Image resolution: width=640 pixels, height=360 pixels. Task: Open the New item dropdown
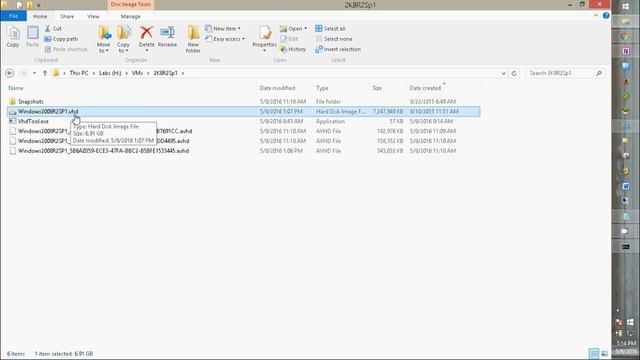coord(223,29)
